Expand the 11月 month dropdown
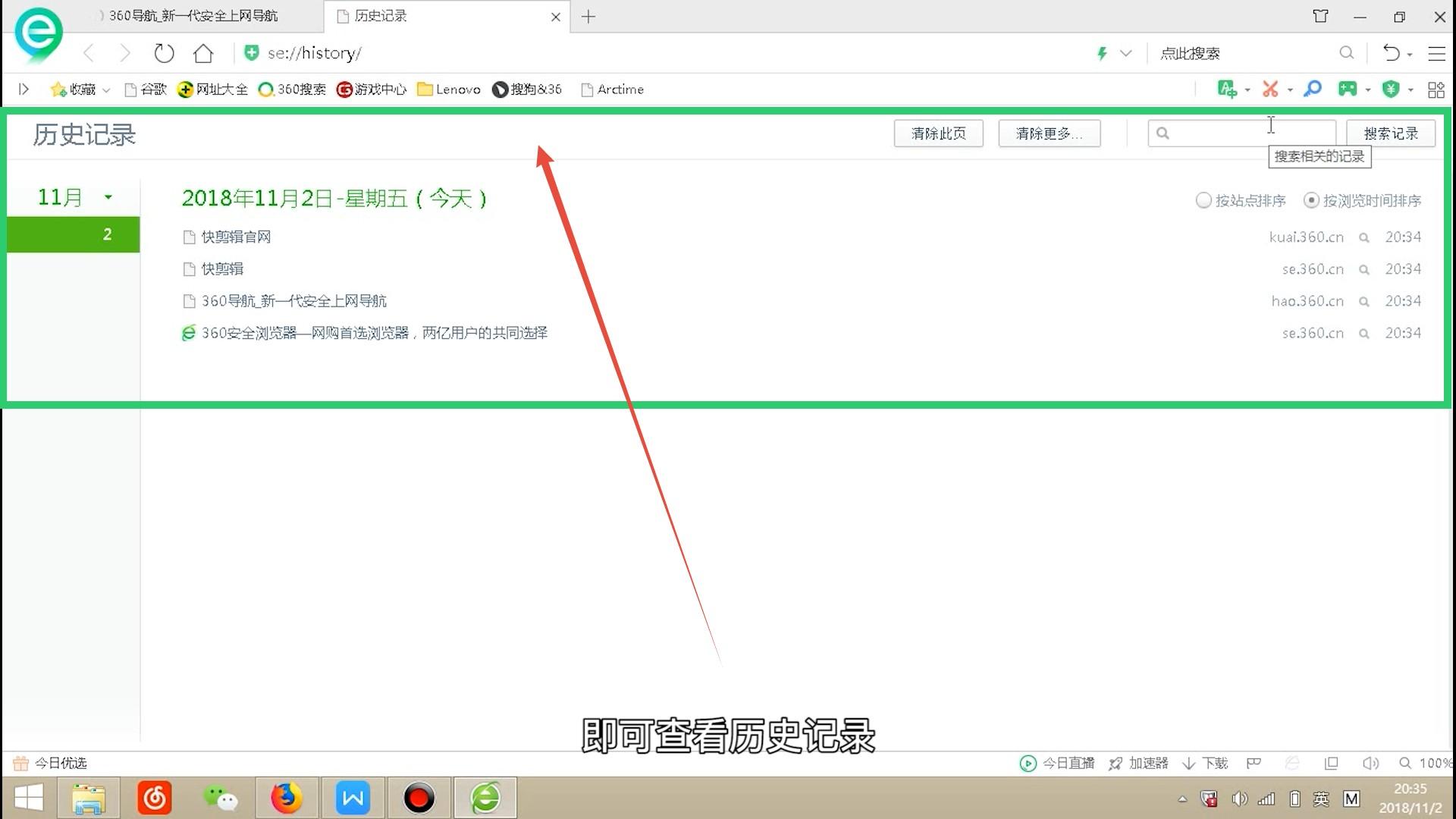Image resolution: width=1456 pixels, height=819 pixels. (x=108, y=197)
